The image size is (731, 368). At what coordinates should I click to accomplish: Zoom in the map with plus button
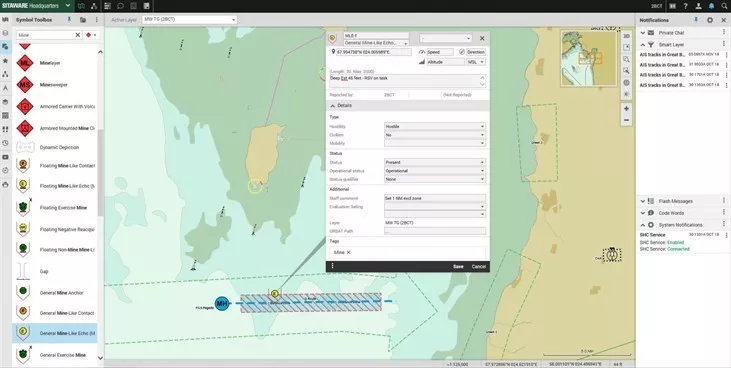pos(626,109)
